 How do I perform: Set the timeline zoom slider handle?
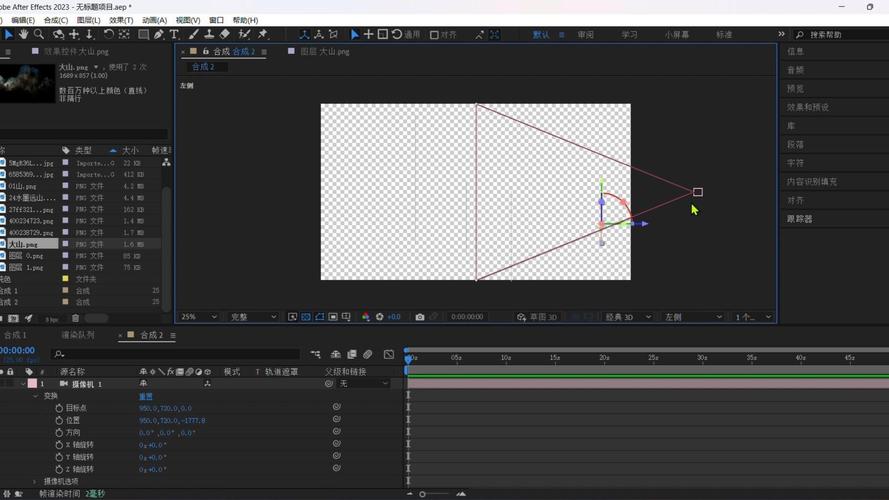tap(422, 494)
